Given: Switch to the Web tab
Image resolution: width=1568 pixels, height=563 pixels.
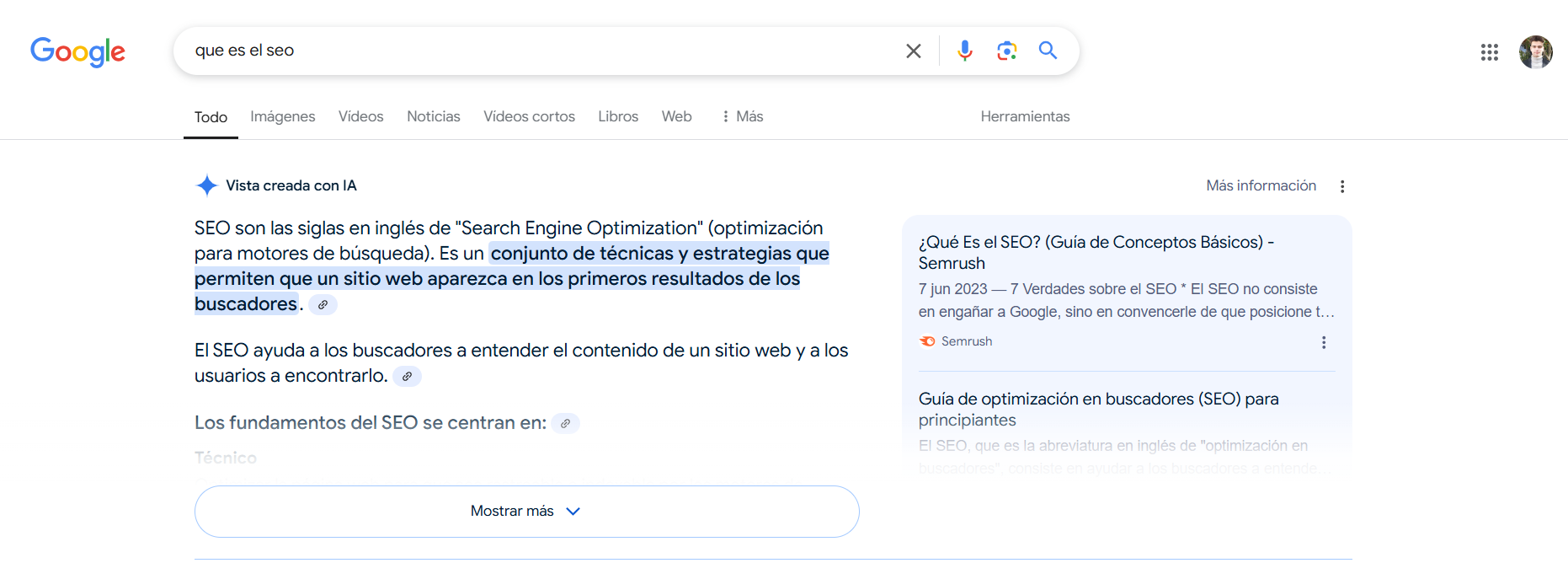Looking at the screenshot, I should click(x=676, y=116).
